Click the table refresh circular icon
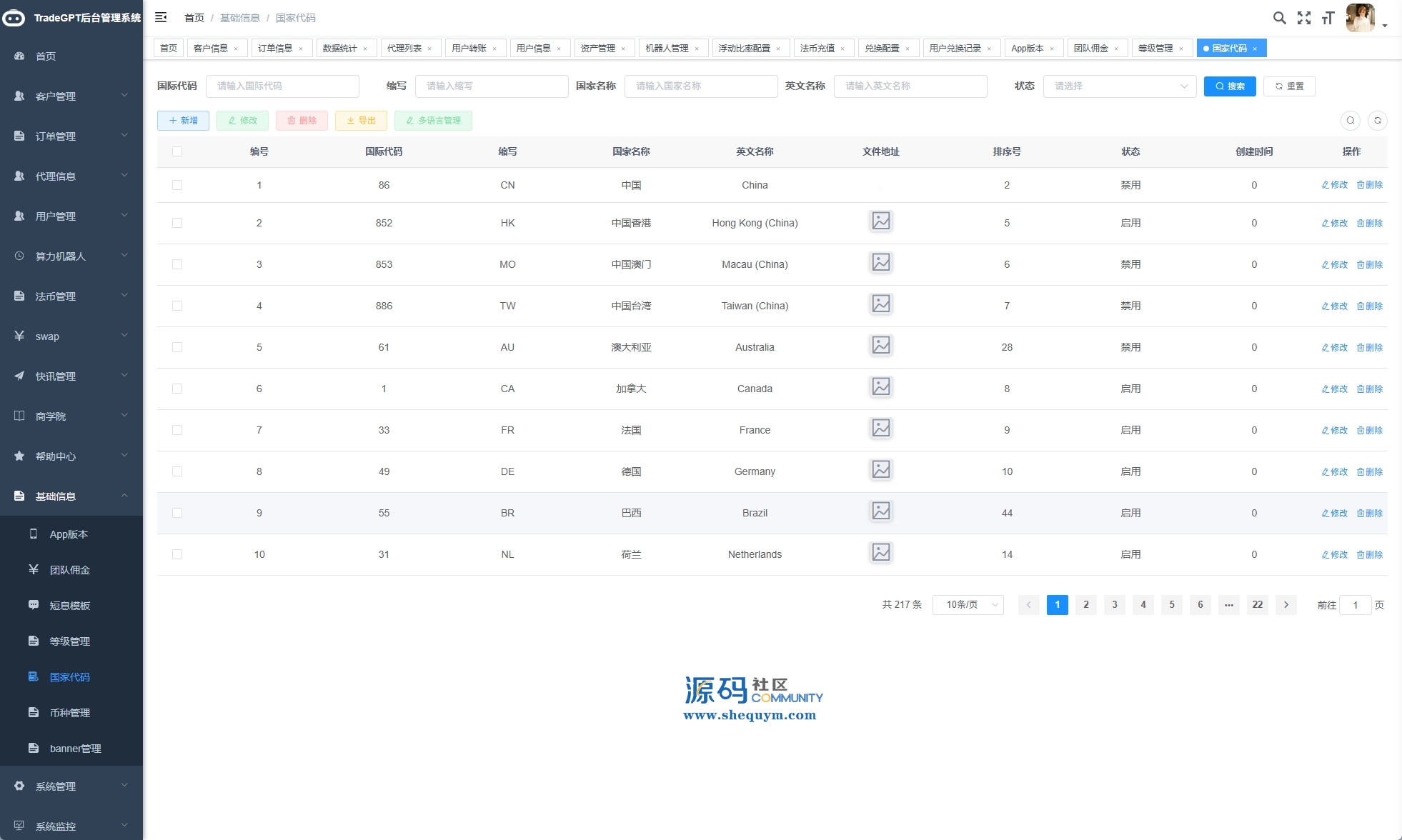This screenshot has height=840, width=1402. pyautogui.click(x=1377, y=121)
